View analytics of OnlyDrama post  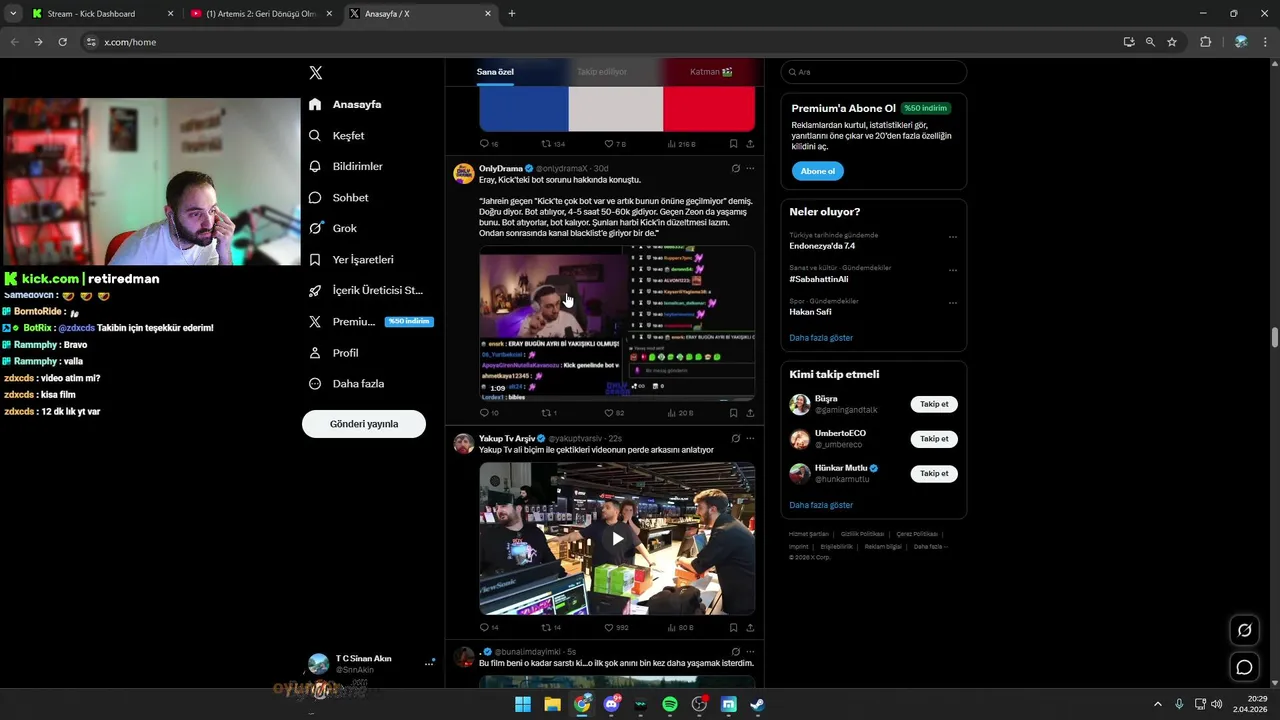tap(680, 413)
